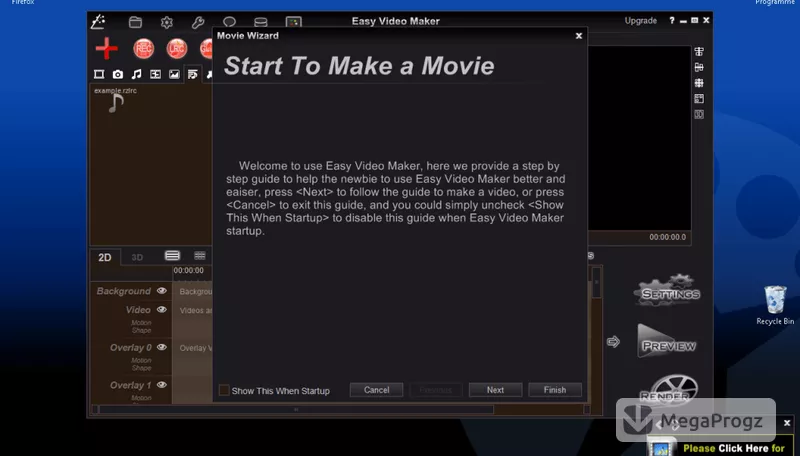Toggle the Show This When Startup checkbox

click(224, 390)
